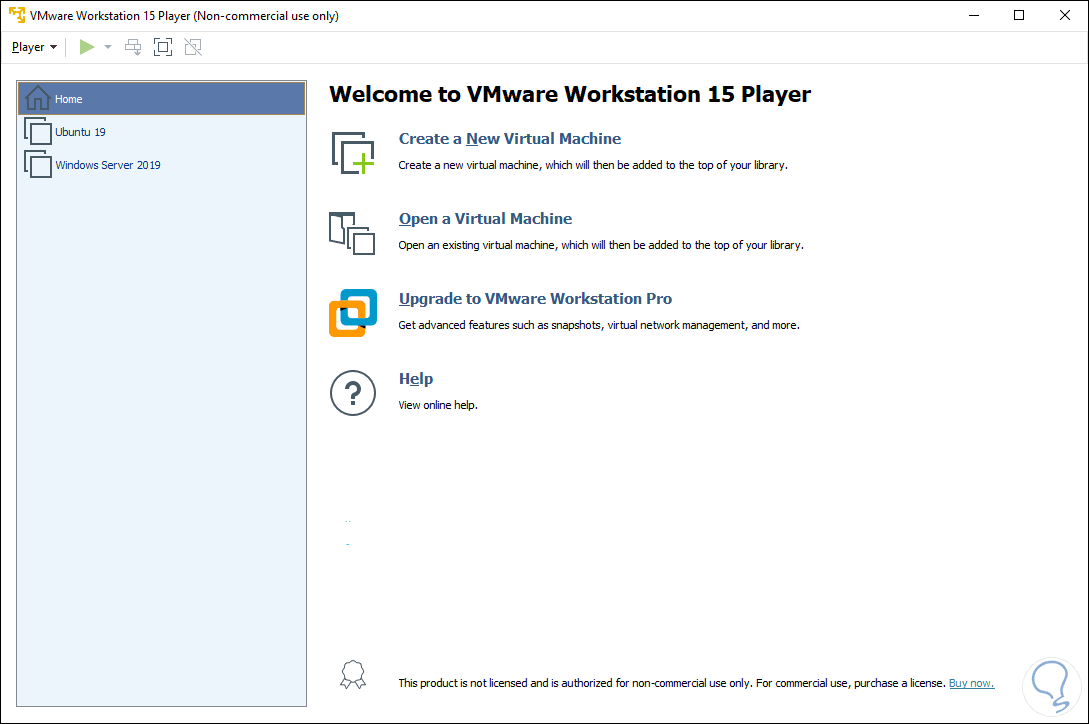Enter full screen mode icon
Screen dimensions: 1089x724
pyautogui.click(x=163, y=47)
